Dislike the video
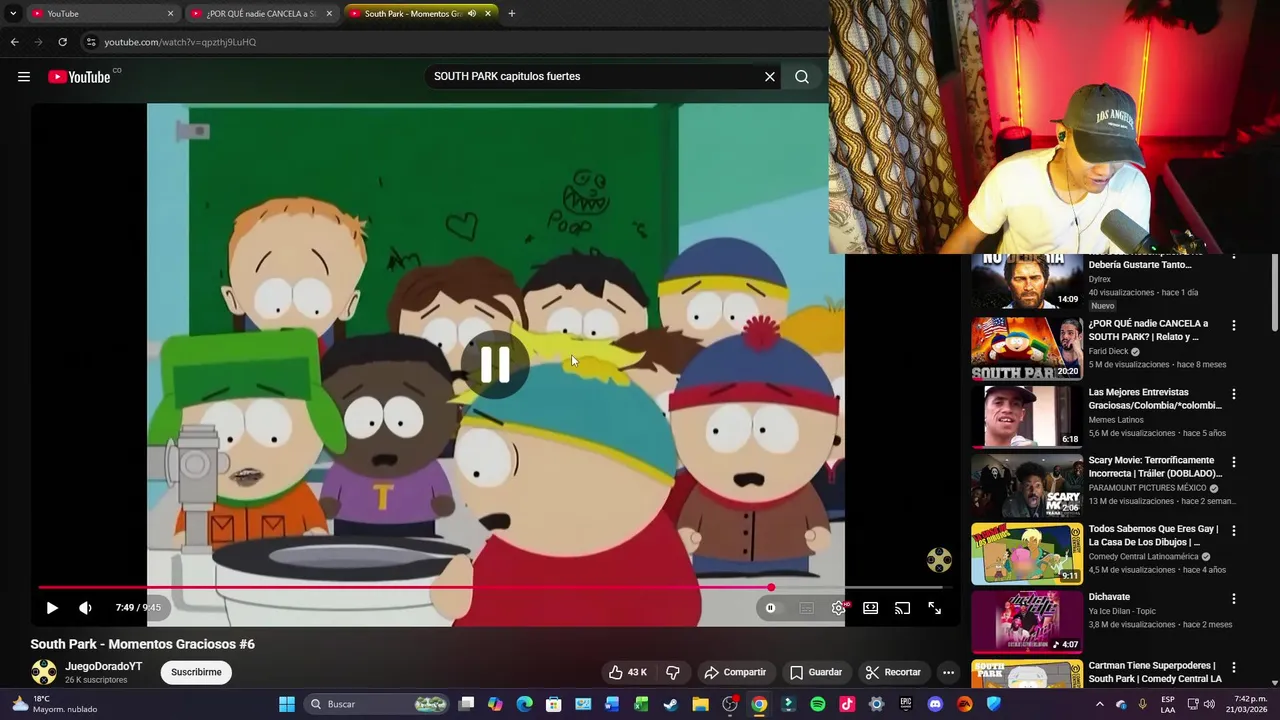This screenshot has height=720, width=1280. tap(673, 672)
